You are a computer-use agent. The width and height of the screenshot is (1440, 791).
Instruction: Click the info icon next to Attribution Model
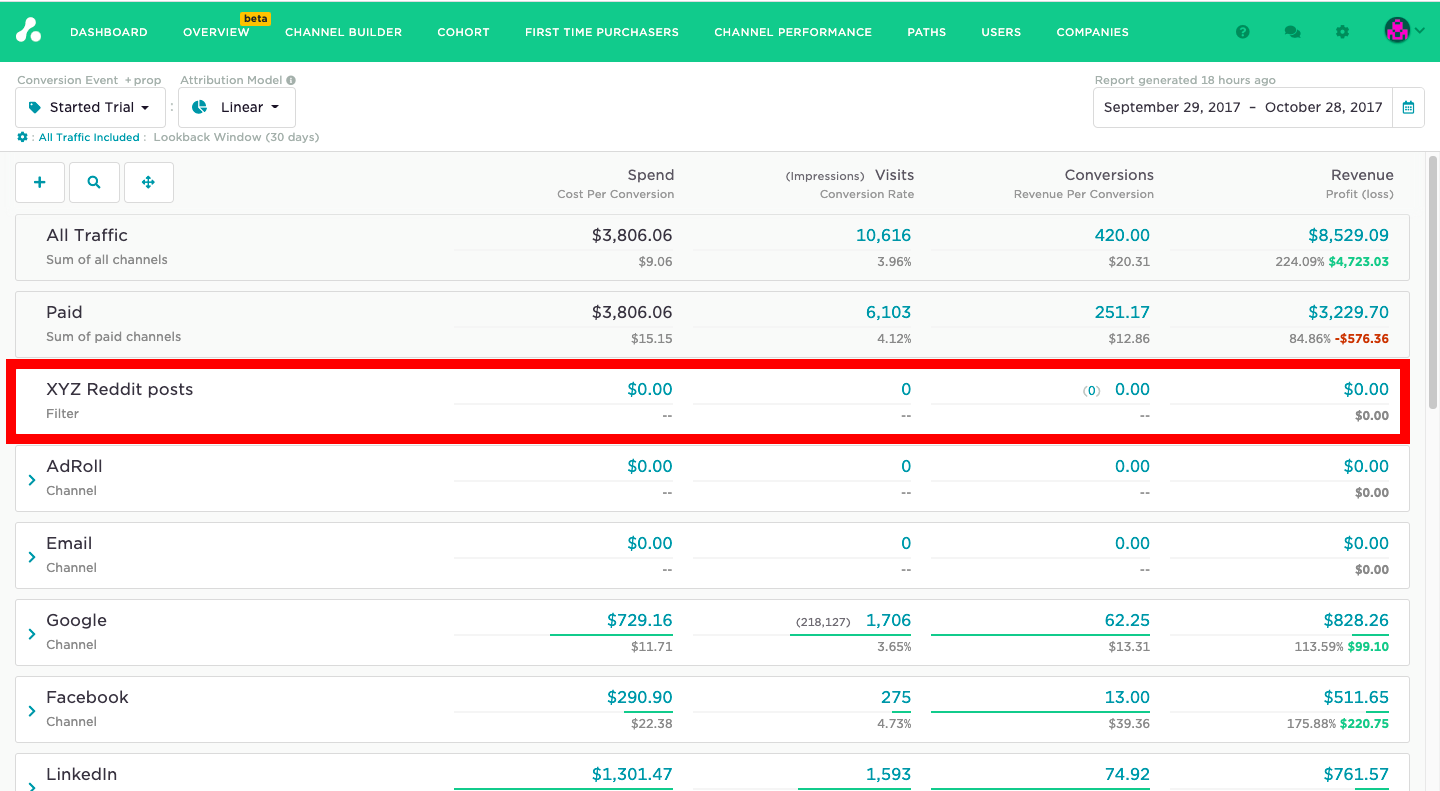click(291, 80)
